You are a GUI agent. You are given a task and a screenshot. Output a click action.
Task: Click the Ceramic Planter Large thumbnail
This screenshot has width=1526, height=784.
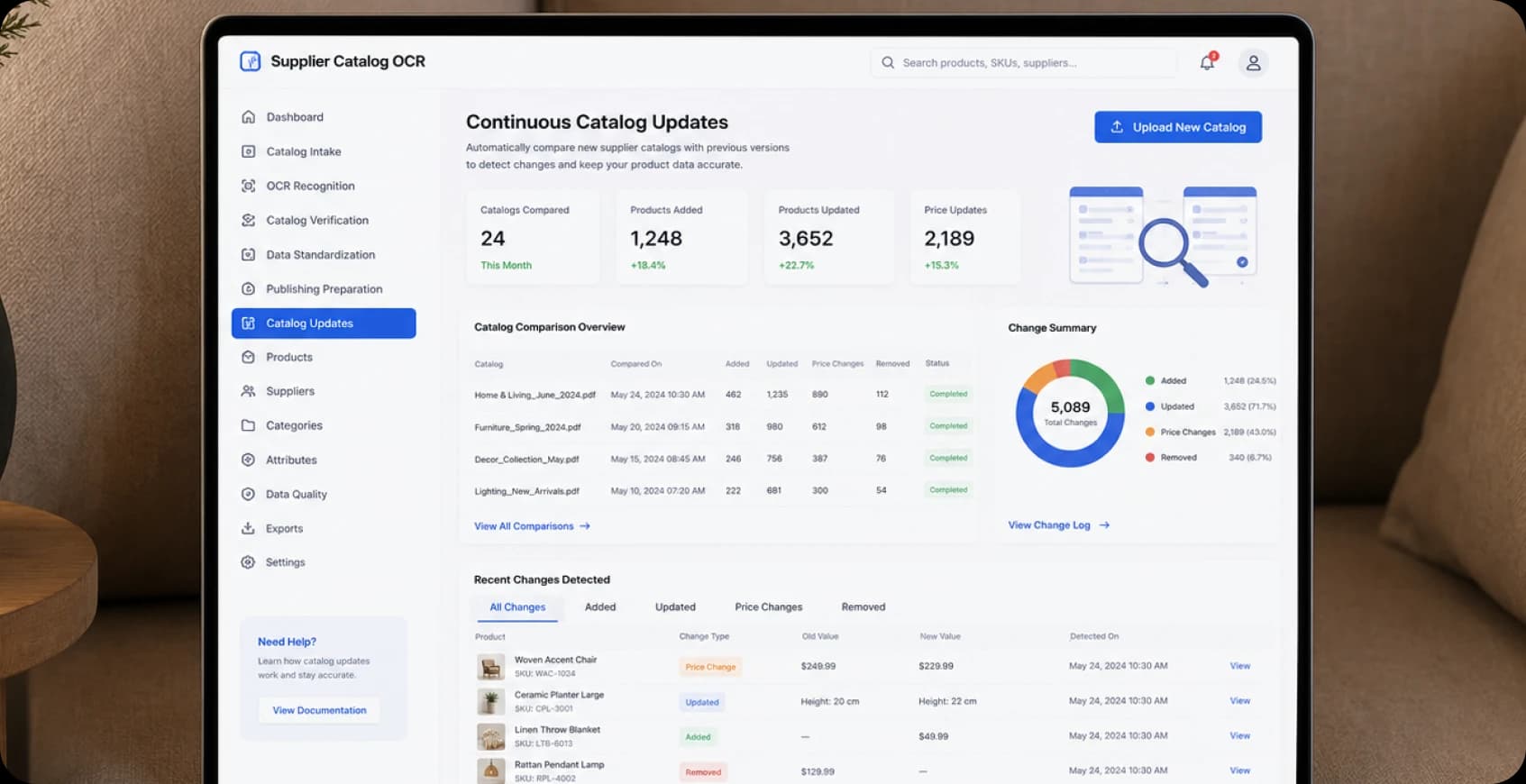click(490, 702)
